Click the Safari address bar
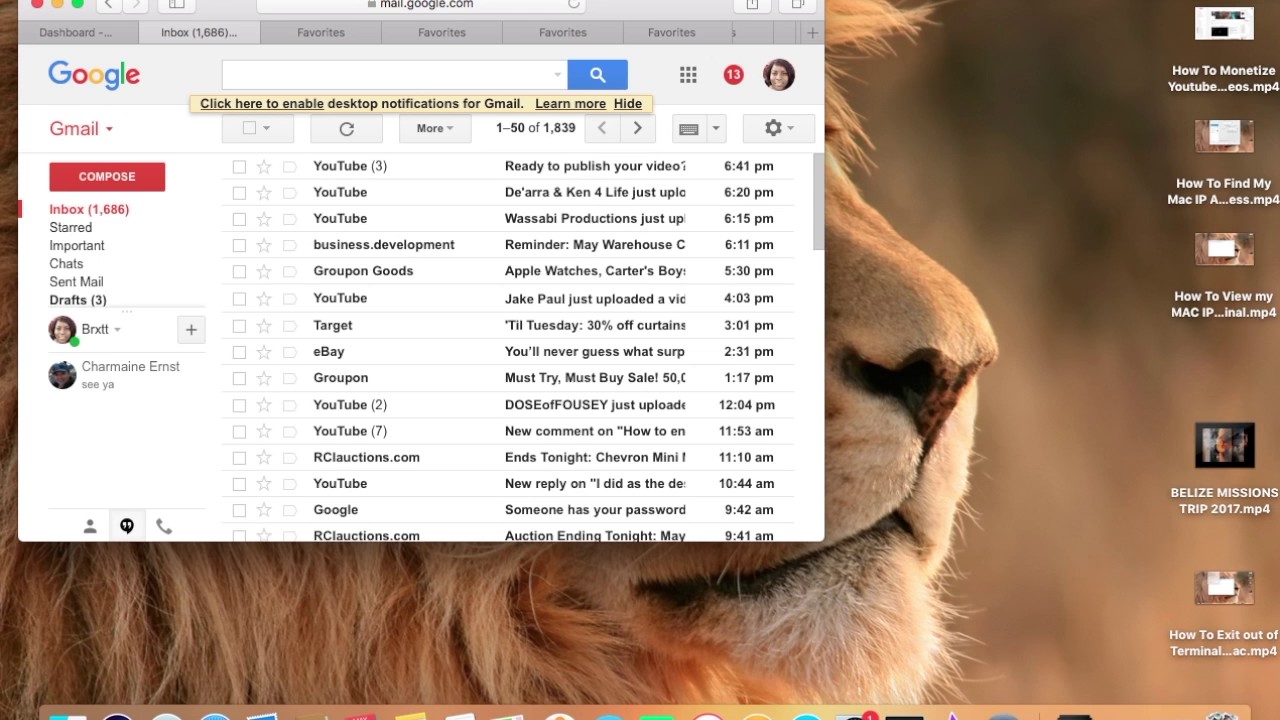Screen dimensions: 1280x720 click(x=421, y=5)
